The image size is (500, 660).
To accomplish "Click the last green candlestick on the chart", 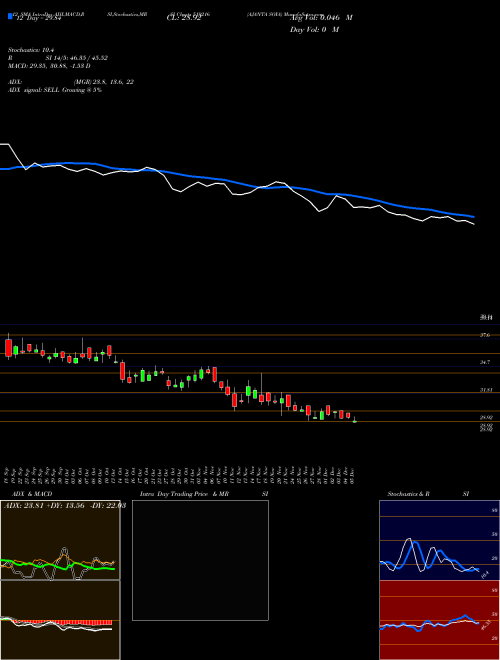I will pos(354,420).
